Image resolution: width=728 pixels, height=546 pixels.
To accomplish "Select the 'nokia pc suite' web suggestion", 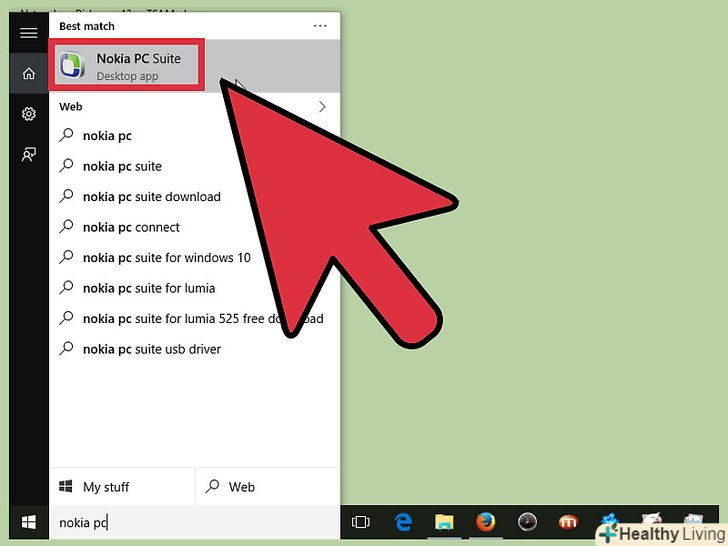I will coord(195,166).
